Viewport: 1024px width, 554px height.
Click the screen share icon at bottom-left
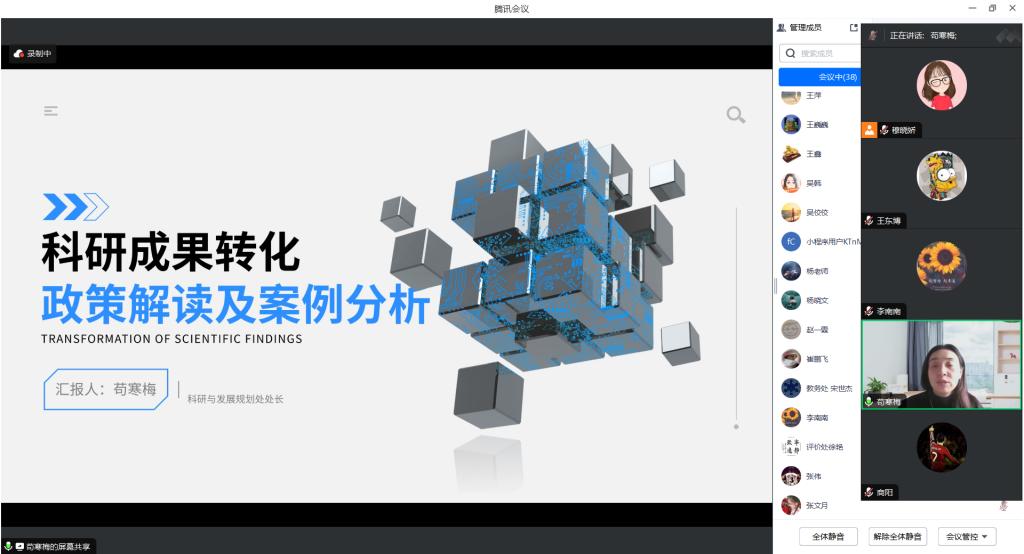tap(19, 546)
